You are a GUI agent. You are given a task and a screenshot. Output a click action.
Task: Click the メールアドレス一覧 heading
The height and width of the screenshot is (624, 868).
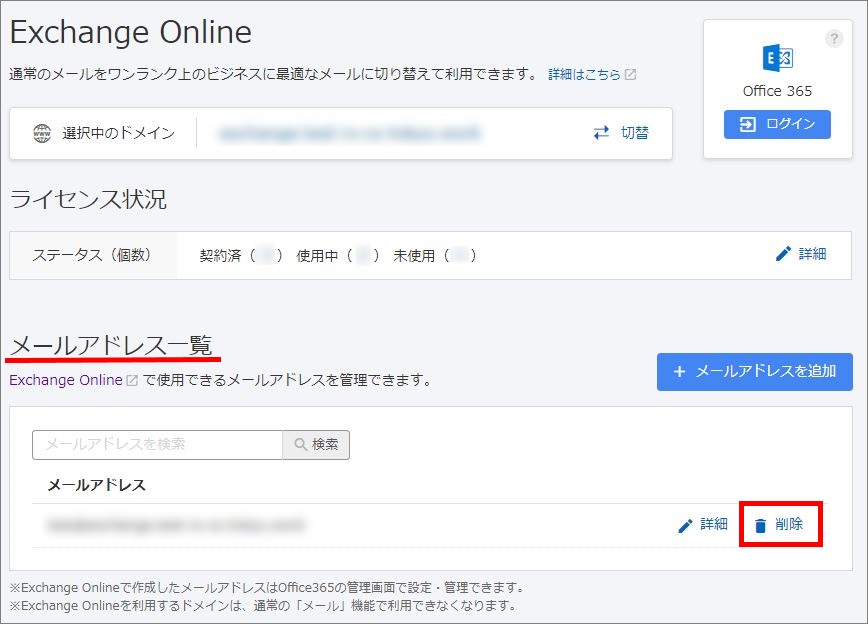pos(111,345)
